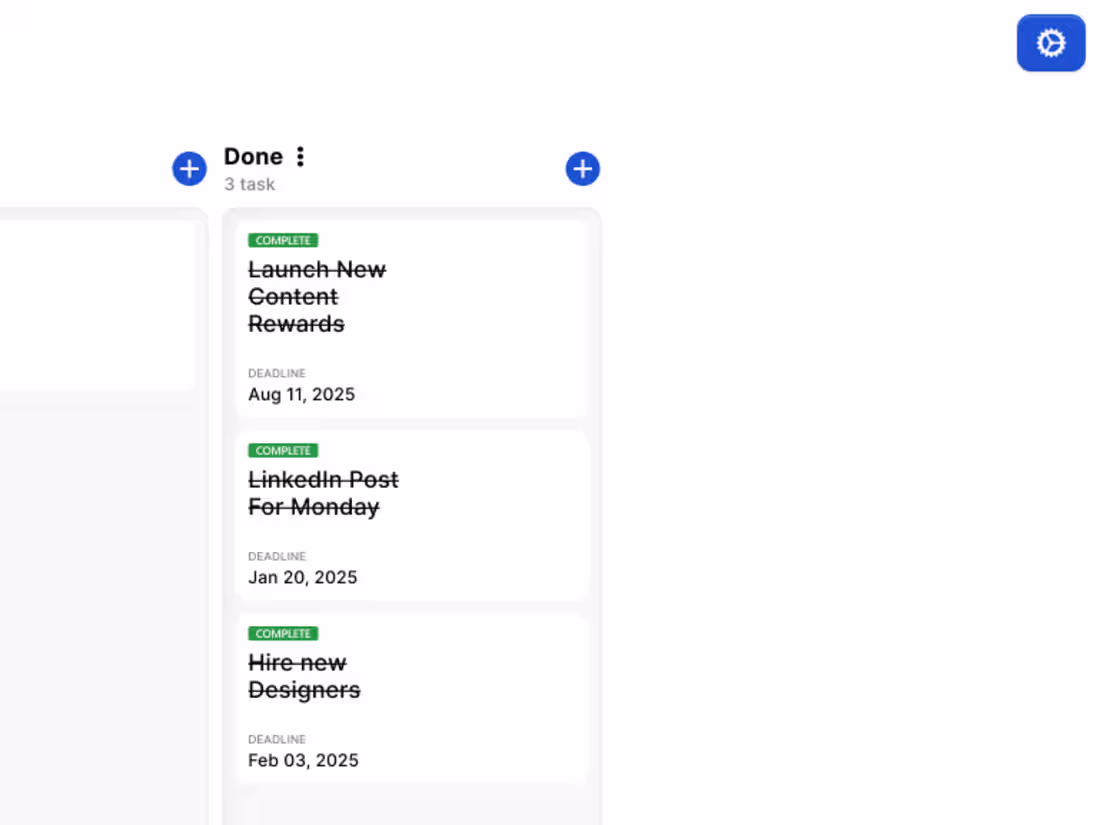Screen dimensions: 1100x825
Task: Click the COMPLETE badge on Hire new Designers
Action: click(x=283, y=633)
